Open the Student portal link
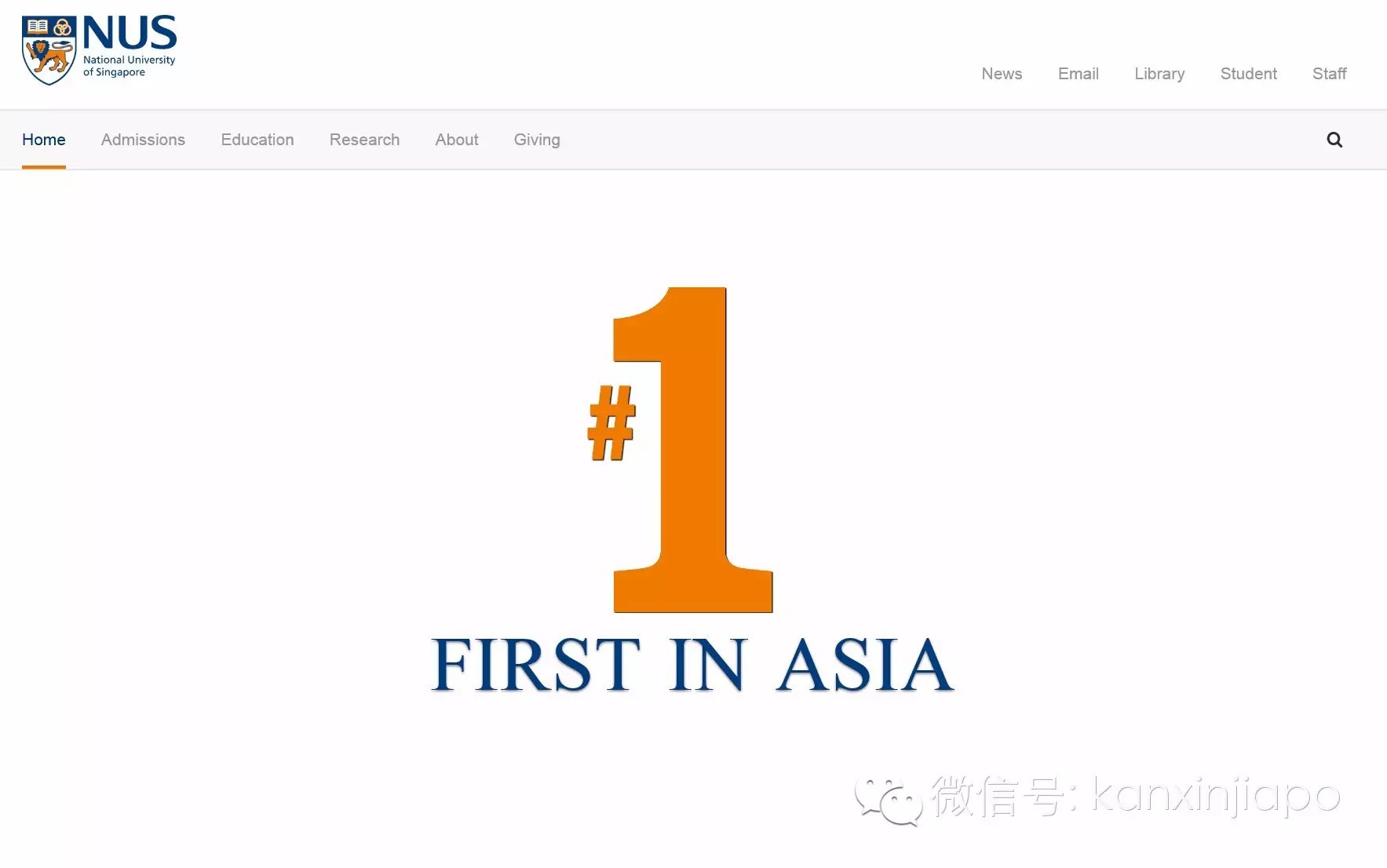Viewport: 1387px width, 868px height. (x=1248, y=74)
